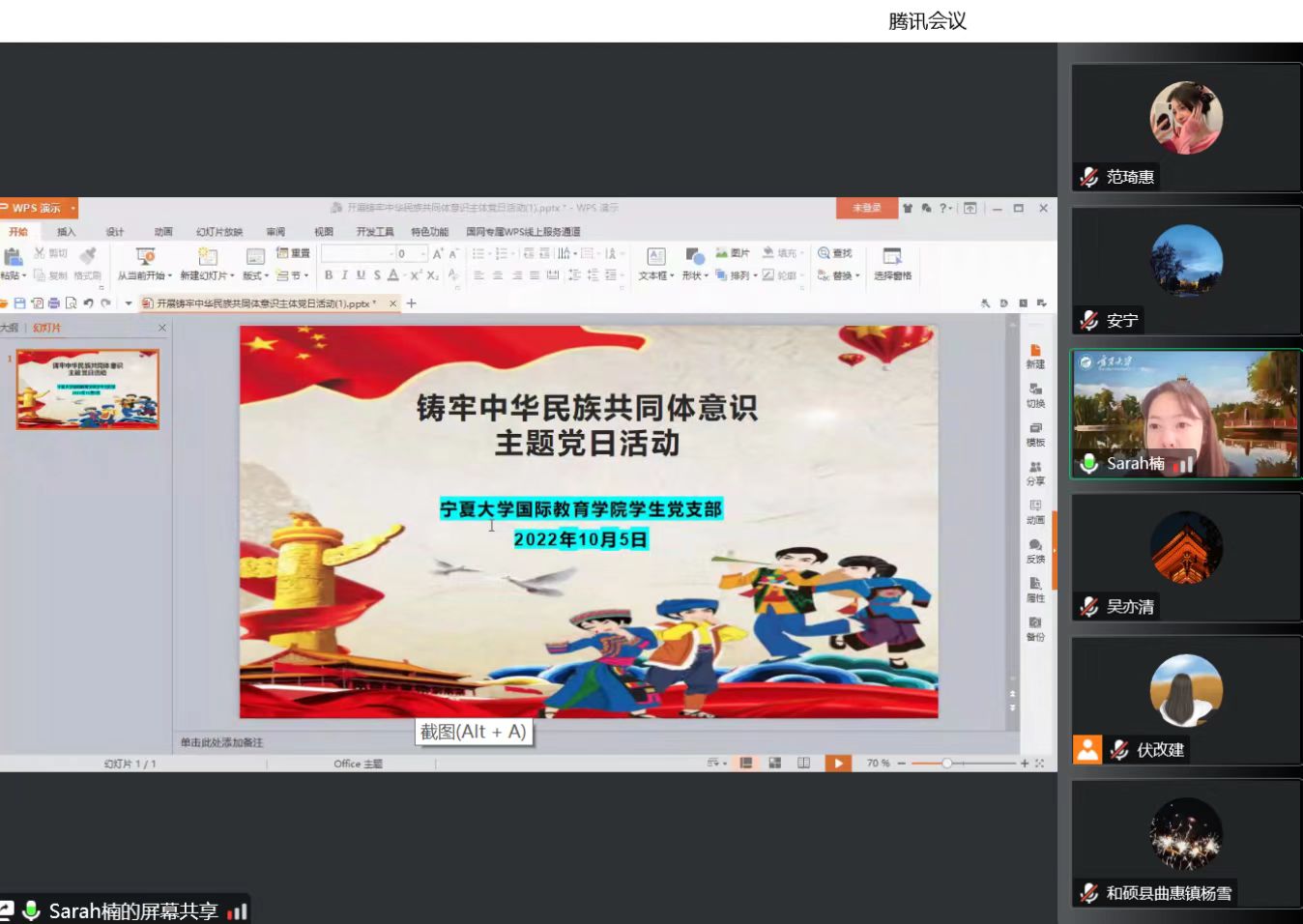Toggle Bold formatting button
Viewport: 1303px width, 924px height.
[x=329, y=275]
